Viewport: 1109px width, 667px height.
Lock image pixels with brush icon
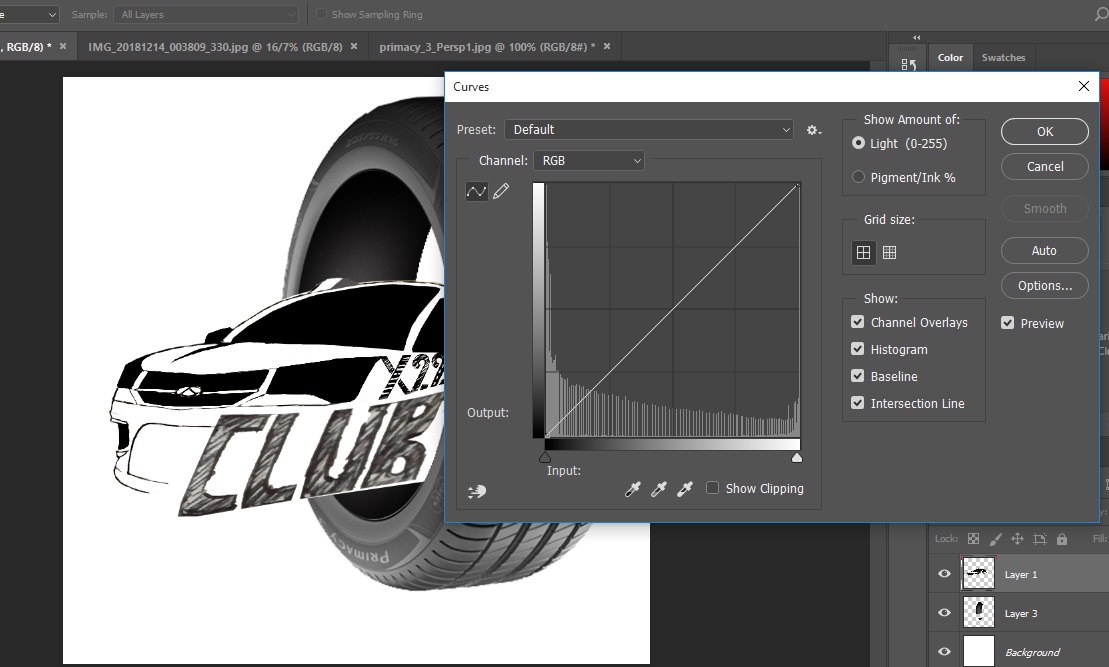pos(995,539)
